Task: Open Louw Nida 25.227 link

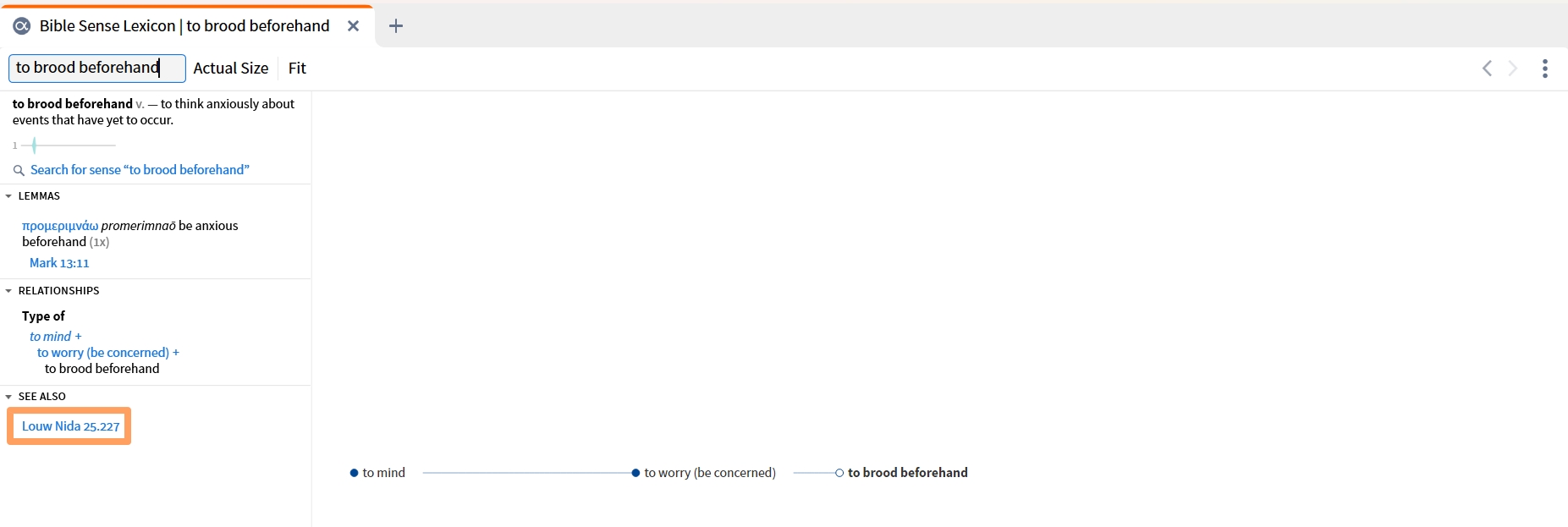Action: 70,426
